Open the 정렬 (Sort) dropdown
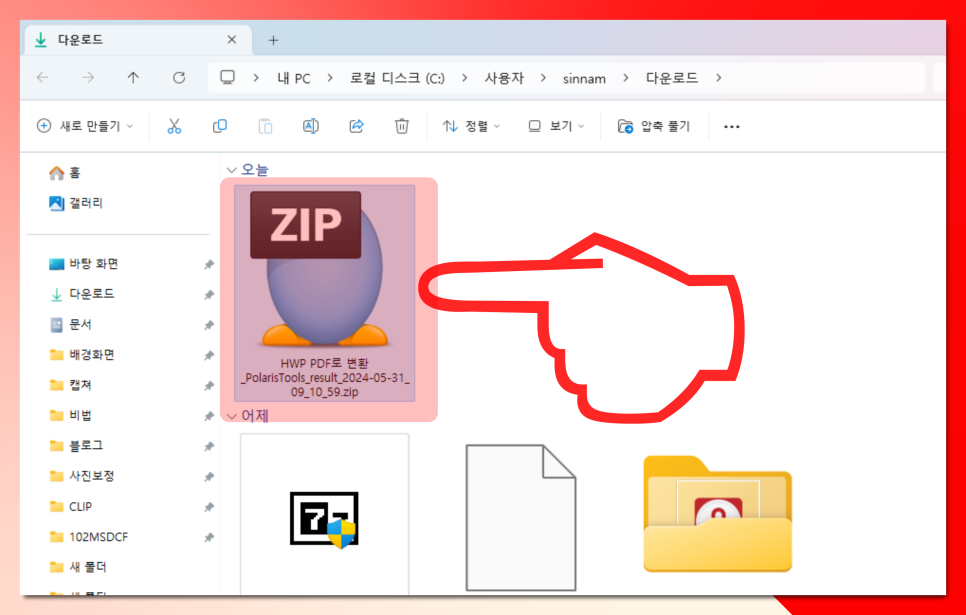The image size is (966, 615). coord(470,126)
